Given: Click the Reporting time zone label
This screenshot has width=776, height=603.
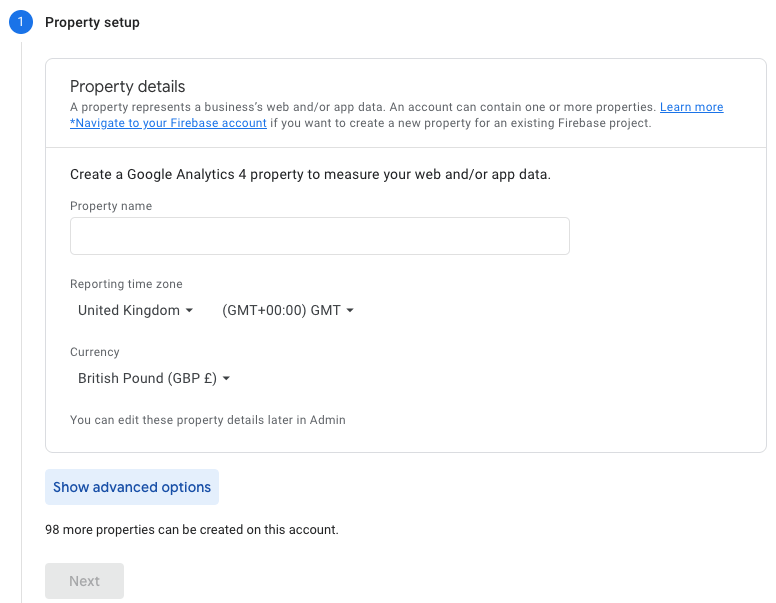Looking at the screenshot, I should (x=126, y=284).
